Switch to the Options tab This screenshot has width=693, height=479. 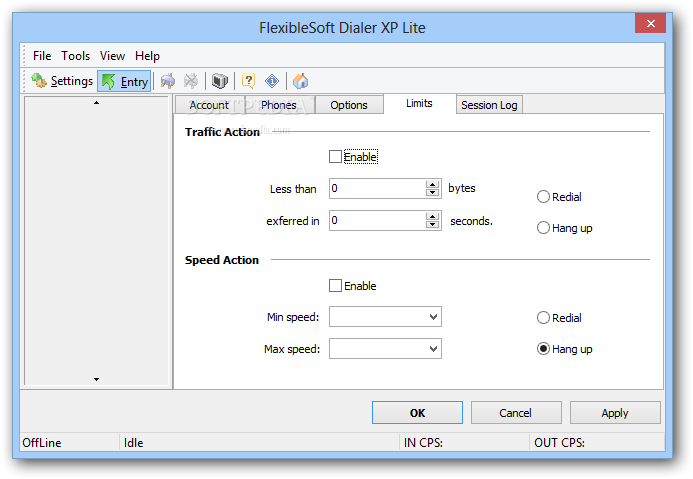point(349,105)
